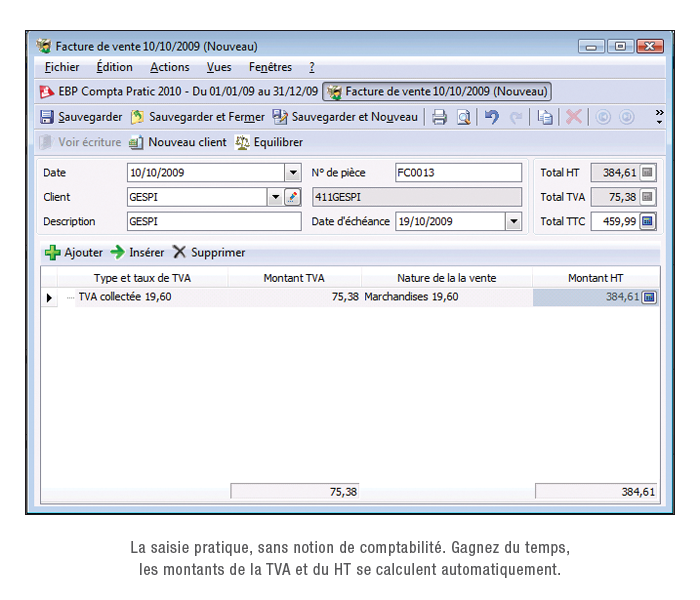This screenshot has width=700, height=600.
Task: Click Nouveau client button
Action: (x=178, y=142)
